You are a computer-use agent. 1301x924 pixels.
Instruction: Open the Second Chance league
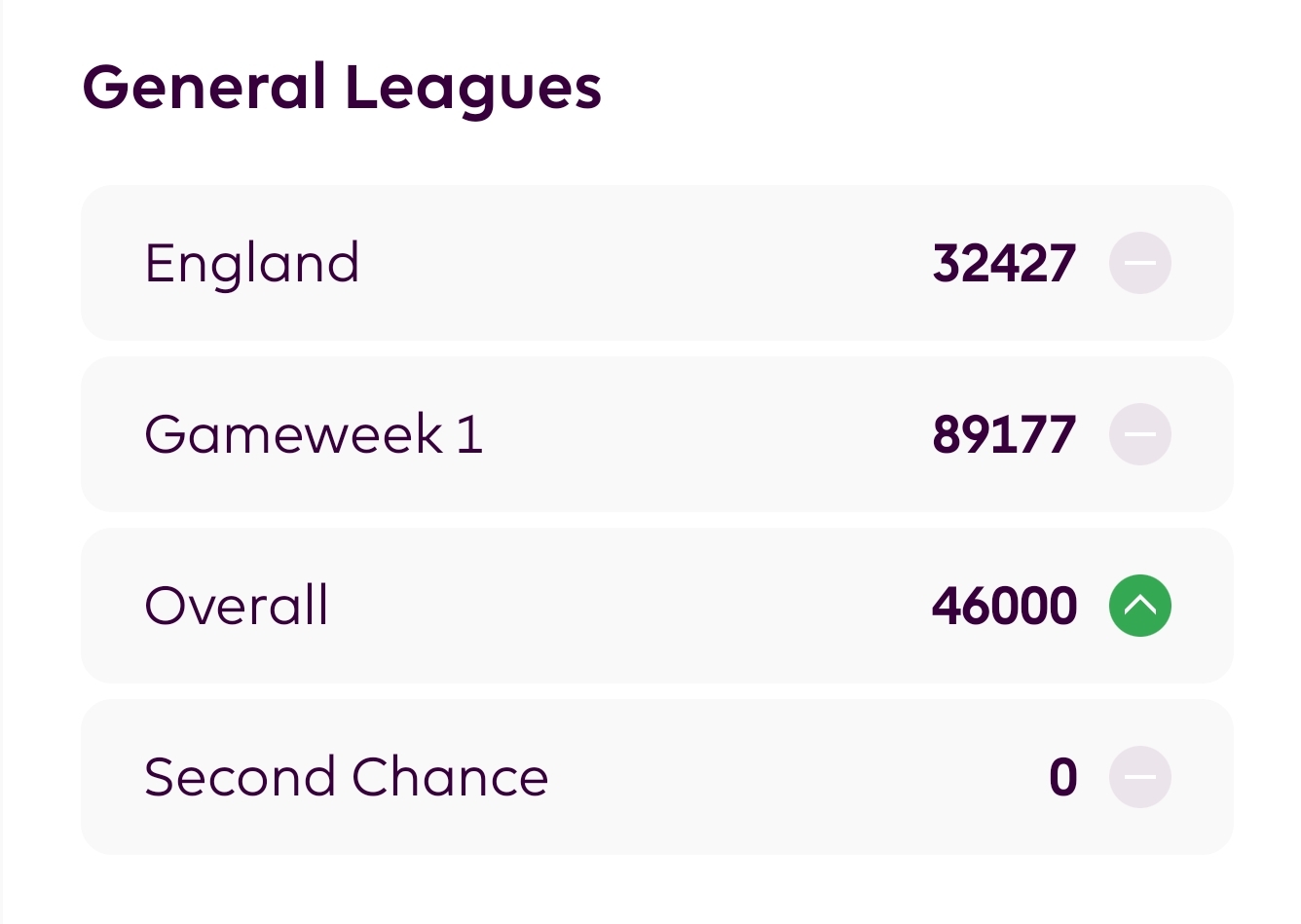(x=346, y=777)
